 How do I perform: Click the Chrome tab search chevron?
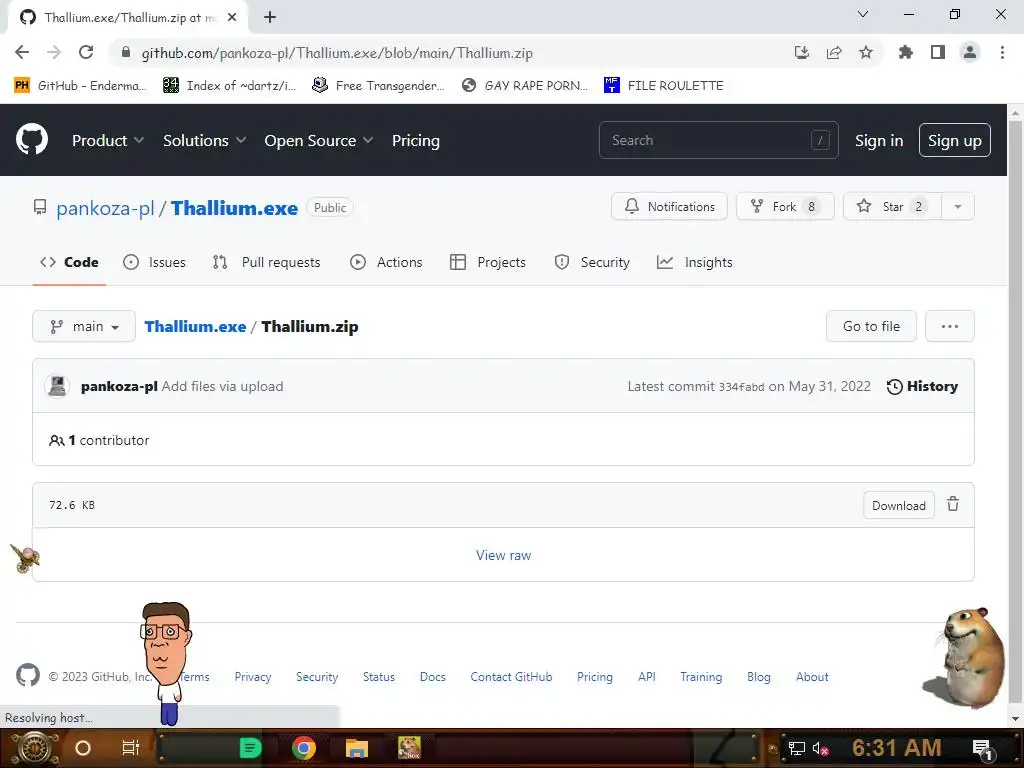coord(863,14)
